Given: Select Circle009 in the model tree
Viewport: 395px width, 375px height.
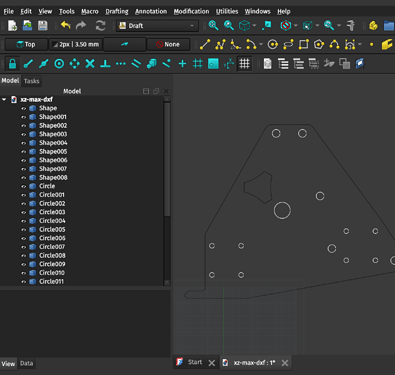Looking at the screenshot, I should click(52, 264).
